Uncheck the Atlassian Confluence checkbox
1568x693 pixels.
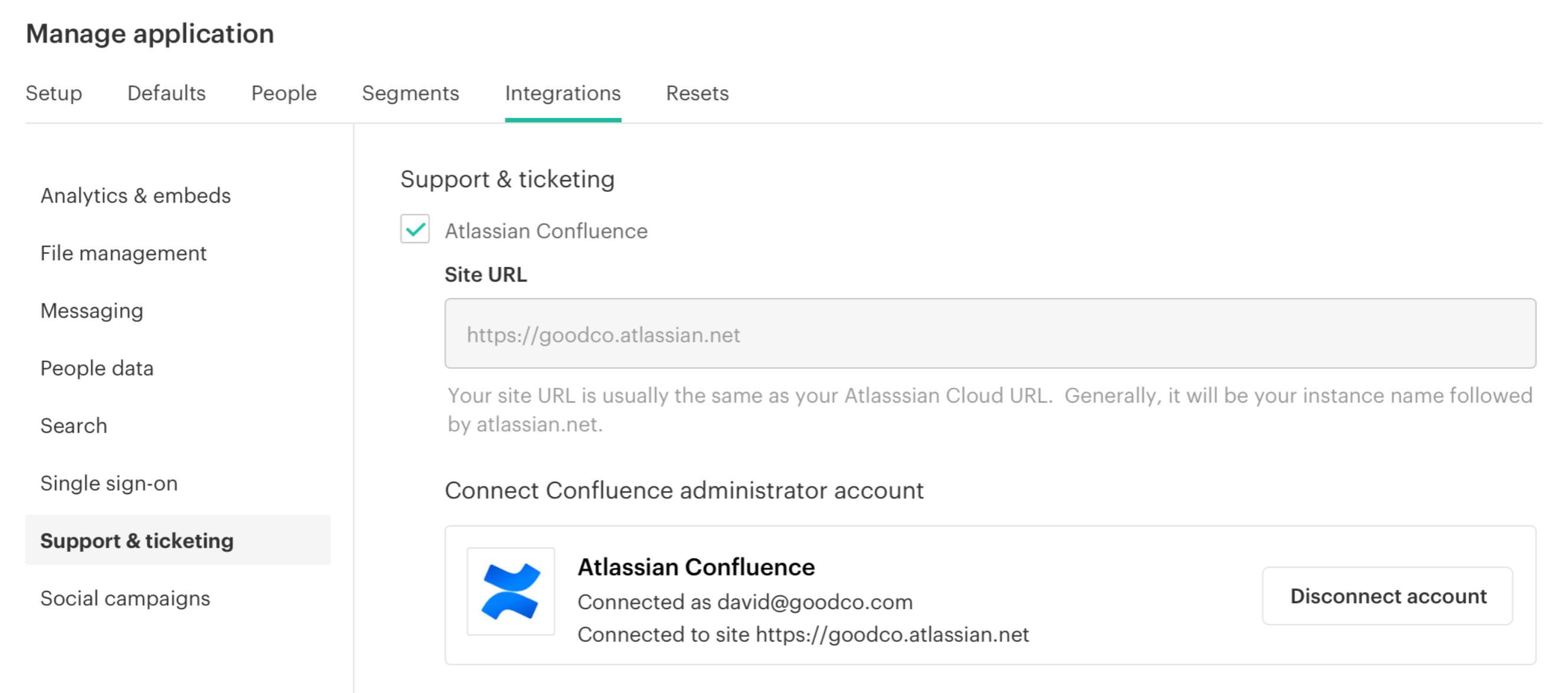(x=414, y=230)
